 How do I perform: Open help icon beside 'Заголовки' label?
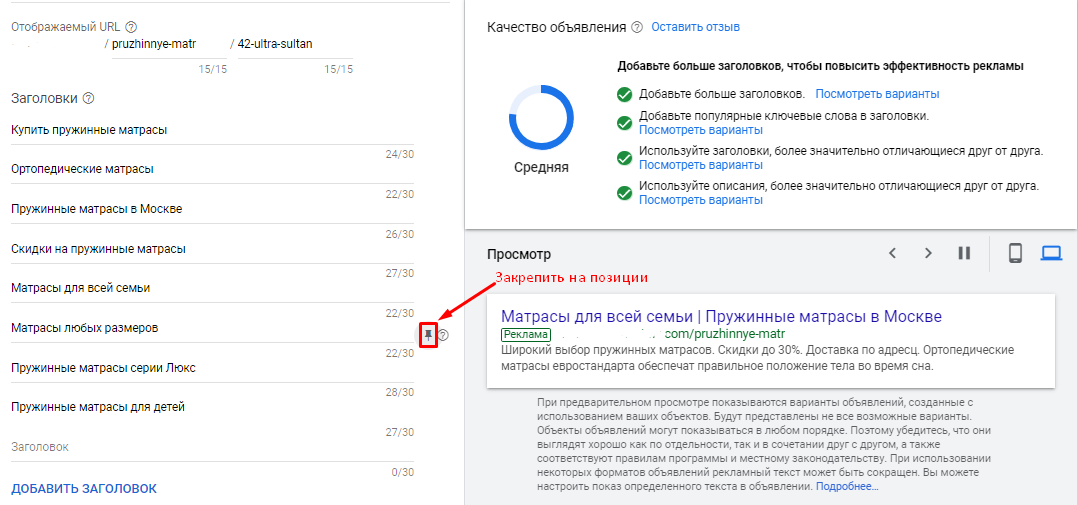coord(88,98)
